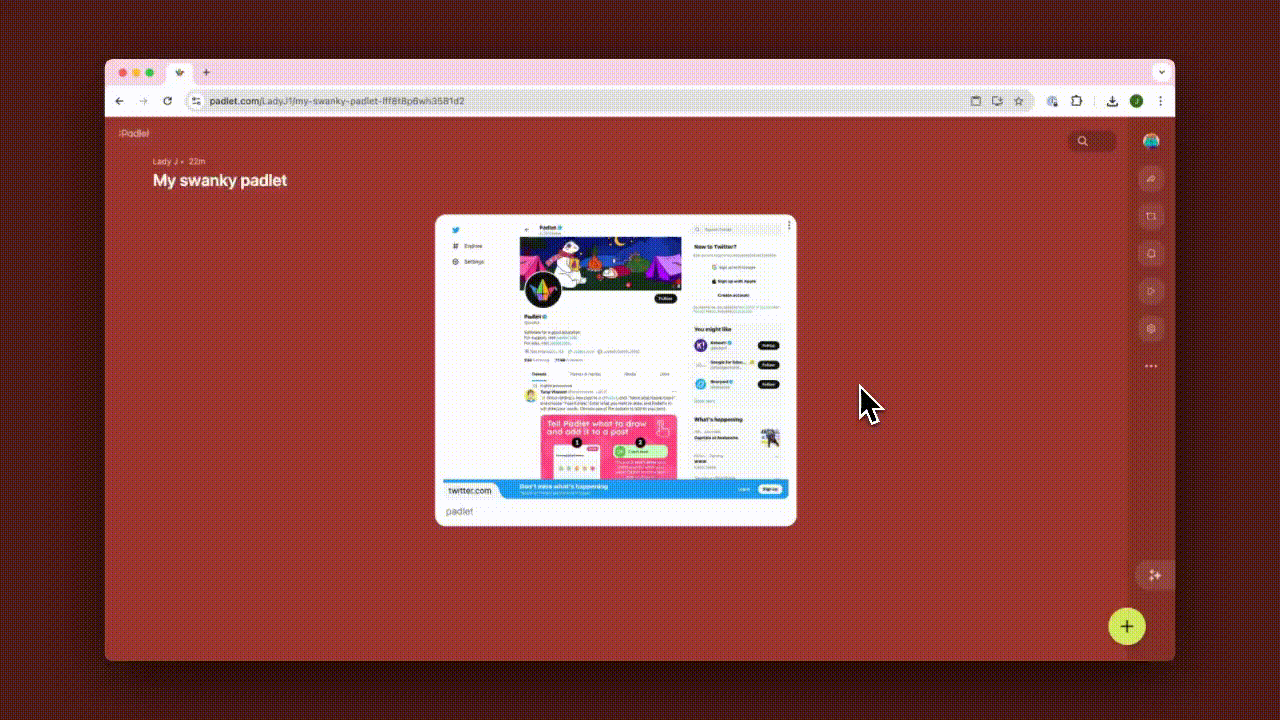Viewport: 1280px width, 720px height.
Task: Select the Padlet browser tab
Action: 179,72
